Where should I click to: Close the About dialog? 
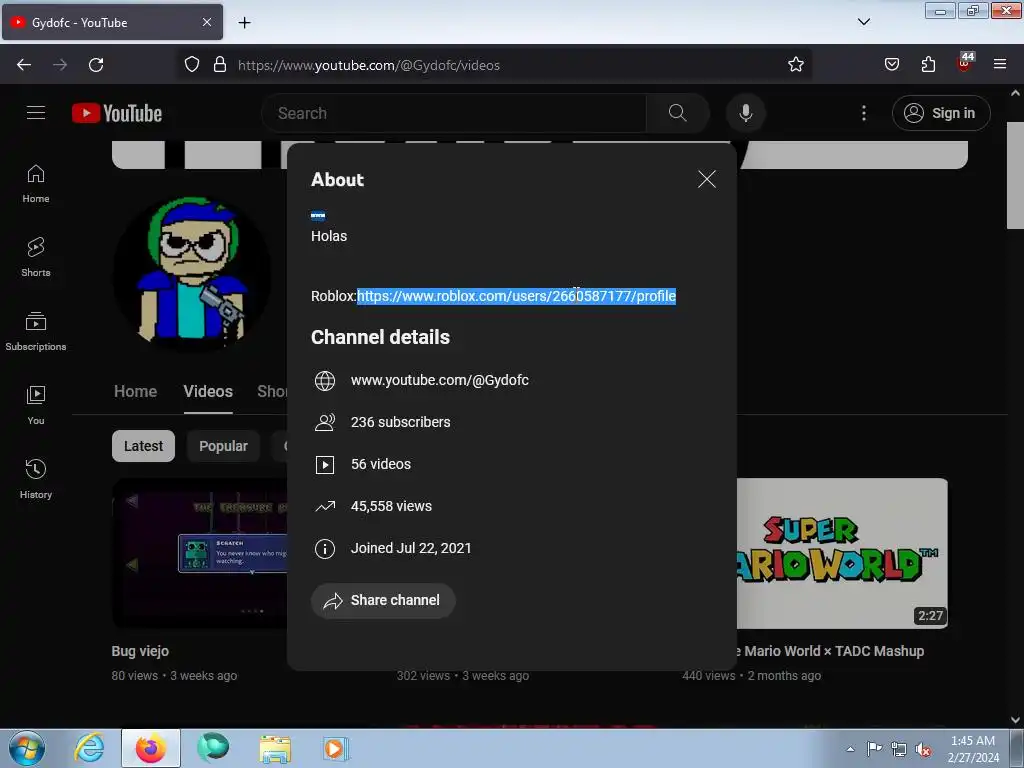[x=707, y=179]
